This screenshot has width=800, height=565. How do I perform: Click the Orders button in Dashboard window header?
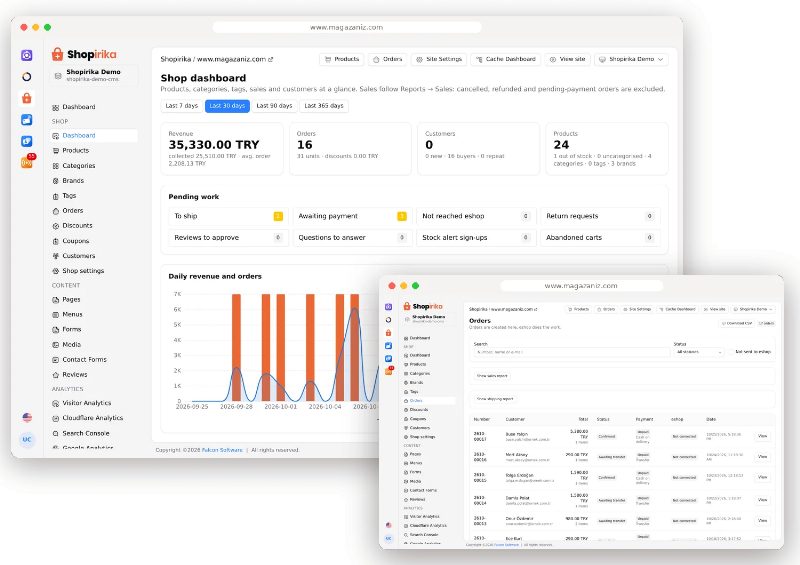[x=388, y=59]
